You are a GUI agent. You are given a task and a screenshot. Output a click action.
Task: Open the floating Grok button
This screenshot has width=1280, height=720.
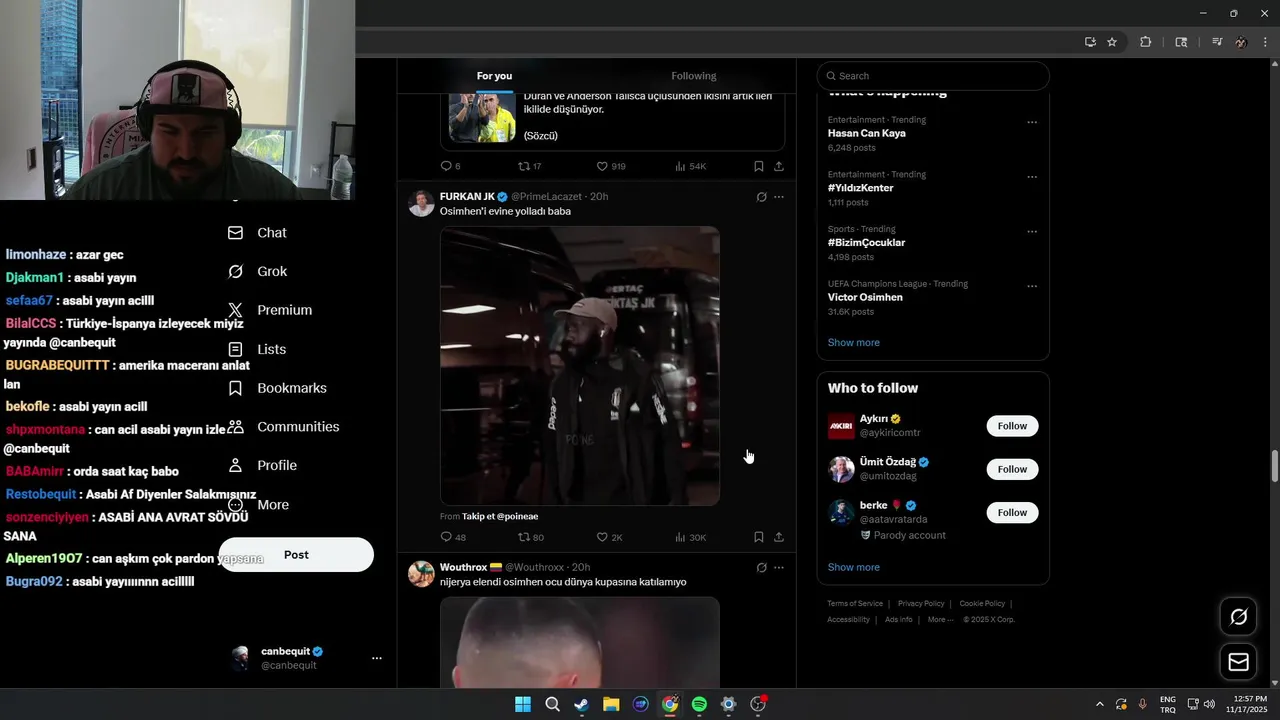(1238, 617)
